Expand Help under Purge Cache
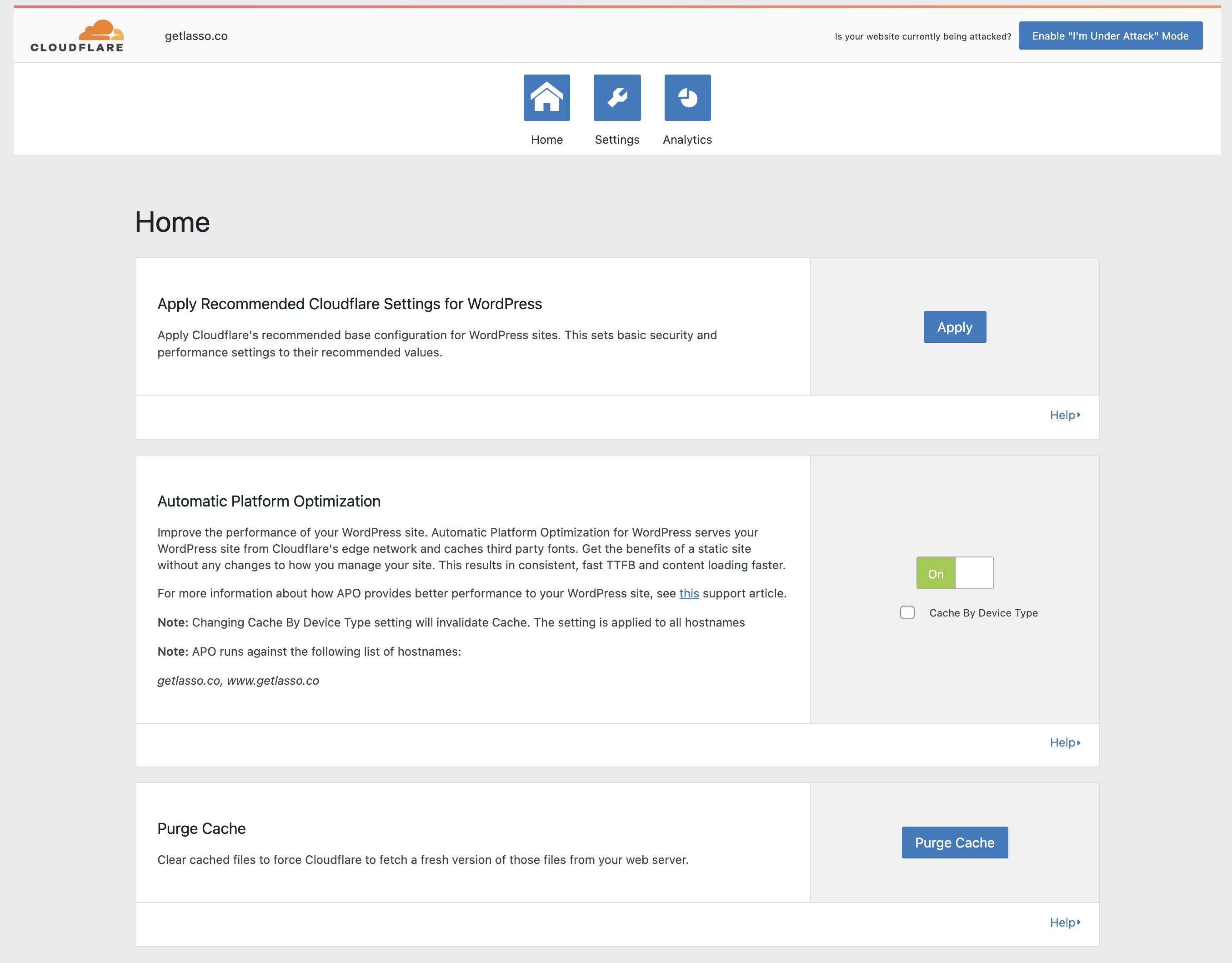1232x963 pixels. (x=1065, y=923)
